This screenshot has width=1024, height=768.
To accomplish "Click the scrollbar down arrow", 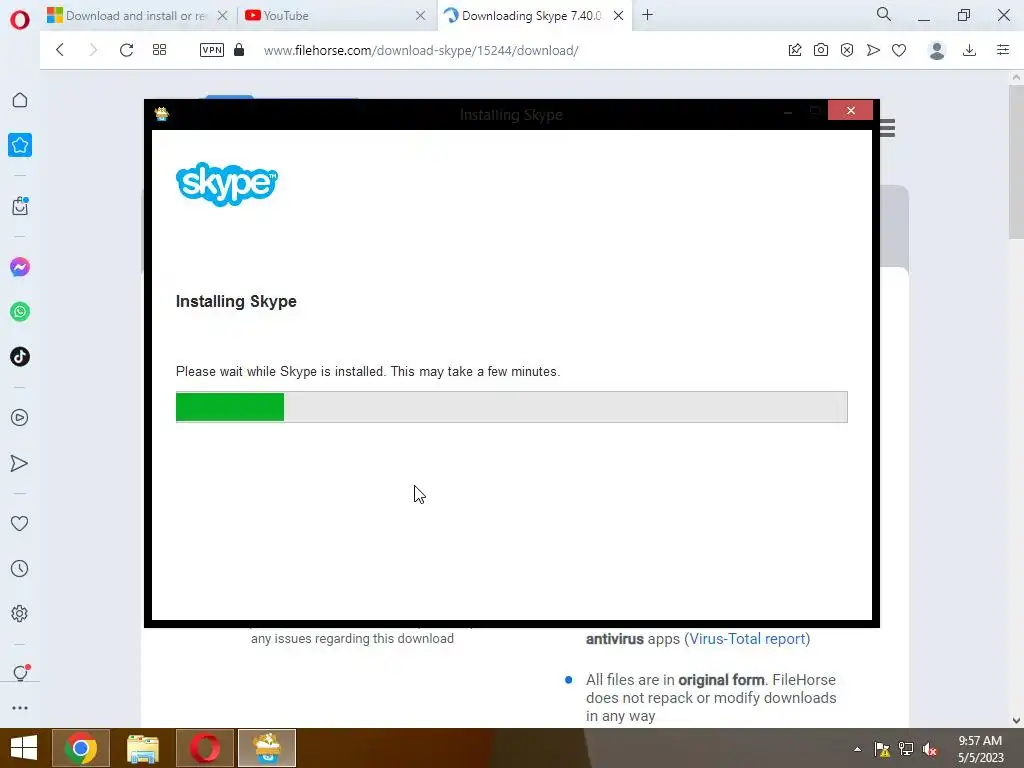I will 1016,721.
